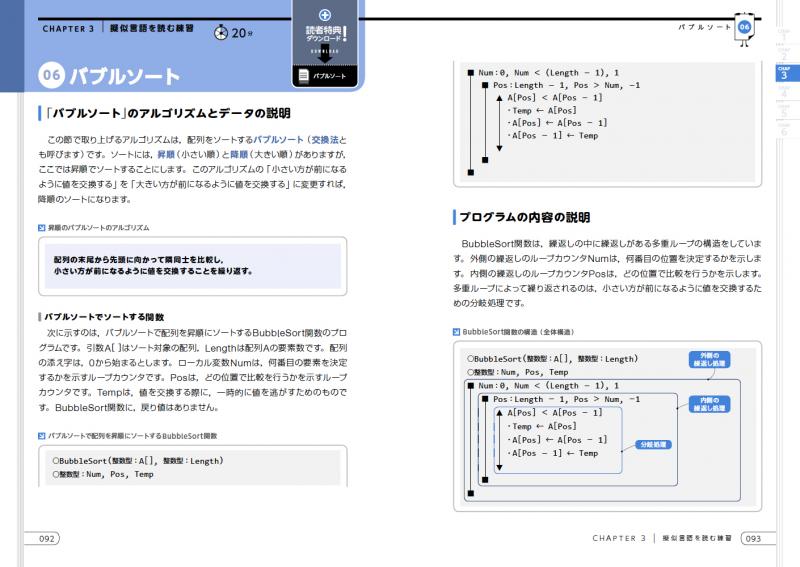The height and width of the screenshot is (567, 800).
Task: Click the A[Pos] < A[Pos - 1] condition in the top code listing
Action: coord(555,97)
